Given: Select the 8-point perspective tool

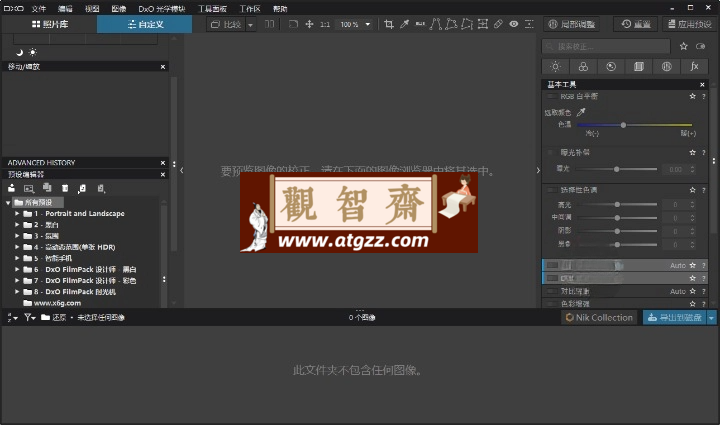Looking at the screenshot, I should pyautogui.click(x=467, y=24).
